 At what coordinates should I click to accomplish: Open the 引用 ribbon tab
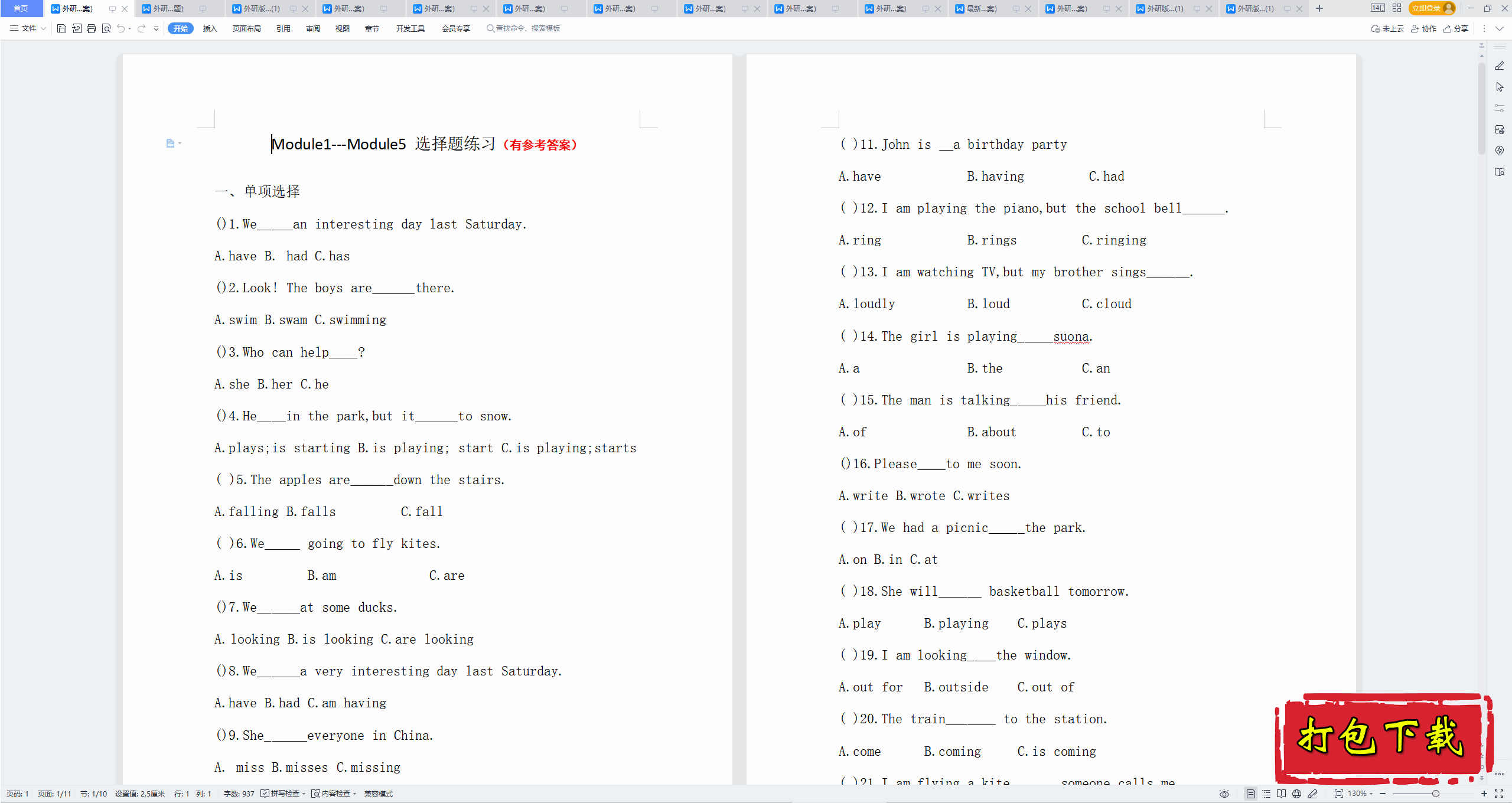[x=283, y=28]
